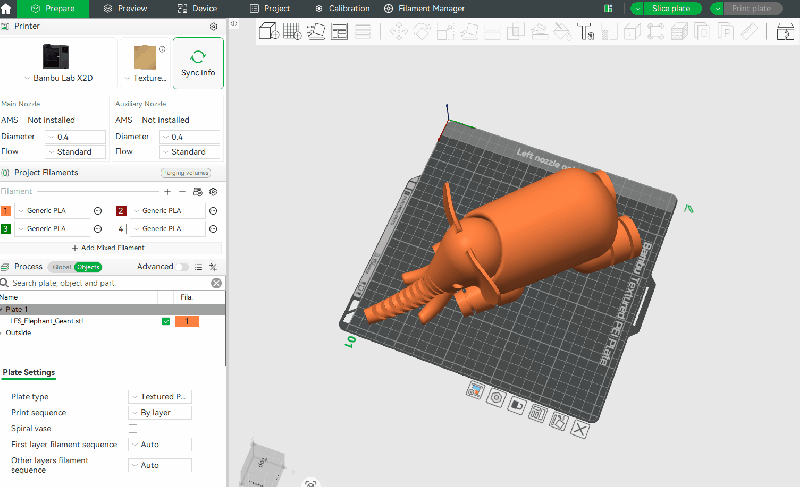800x487 pixels.
Task: Switch process scope to Objects
Action: click(x=88, y=267)
